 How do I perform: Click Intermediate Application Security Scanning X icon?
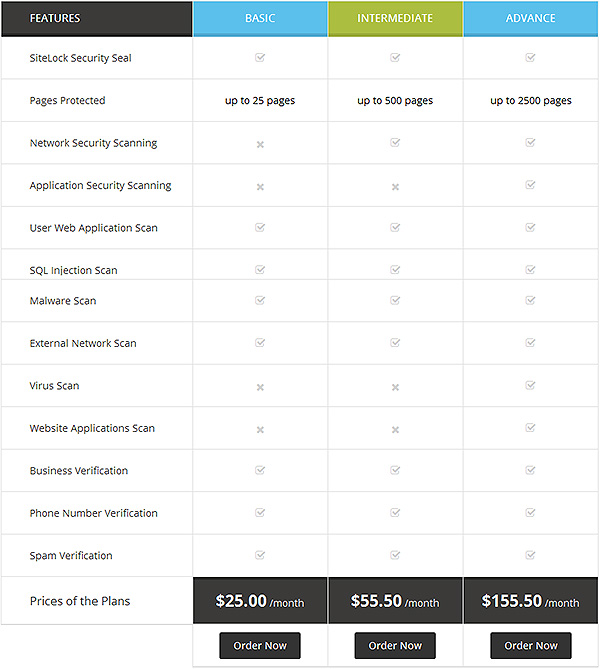point(395,187)
